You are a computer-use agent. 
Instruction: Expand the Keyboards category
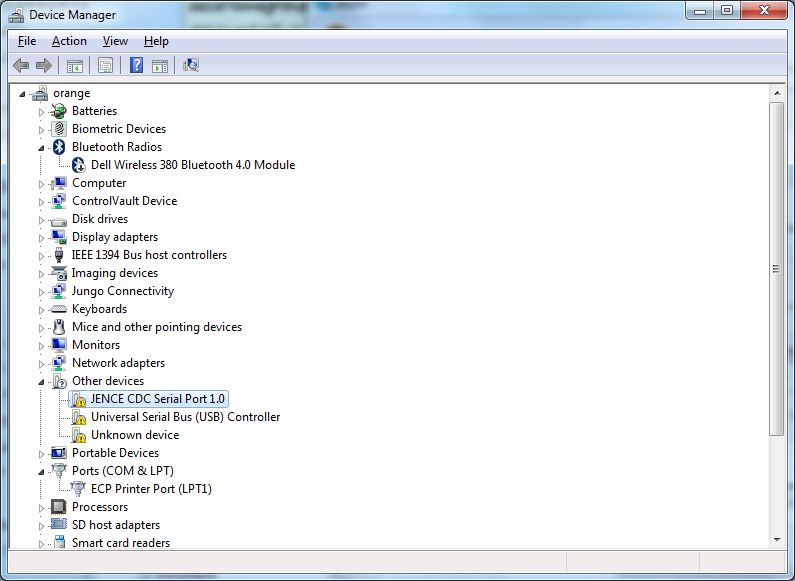[41, 310]
